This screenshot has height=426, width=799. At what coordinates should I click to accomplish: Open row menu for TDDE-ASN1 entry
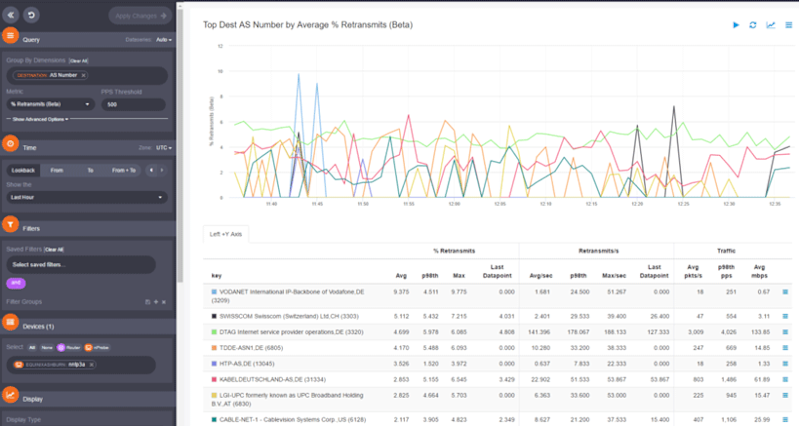click(785, 348)
